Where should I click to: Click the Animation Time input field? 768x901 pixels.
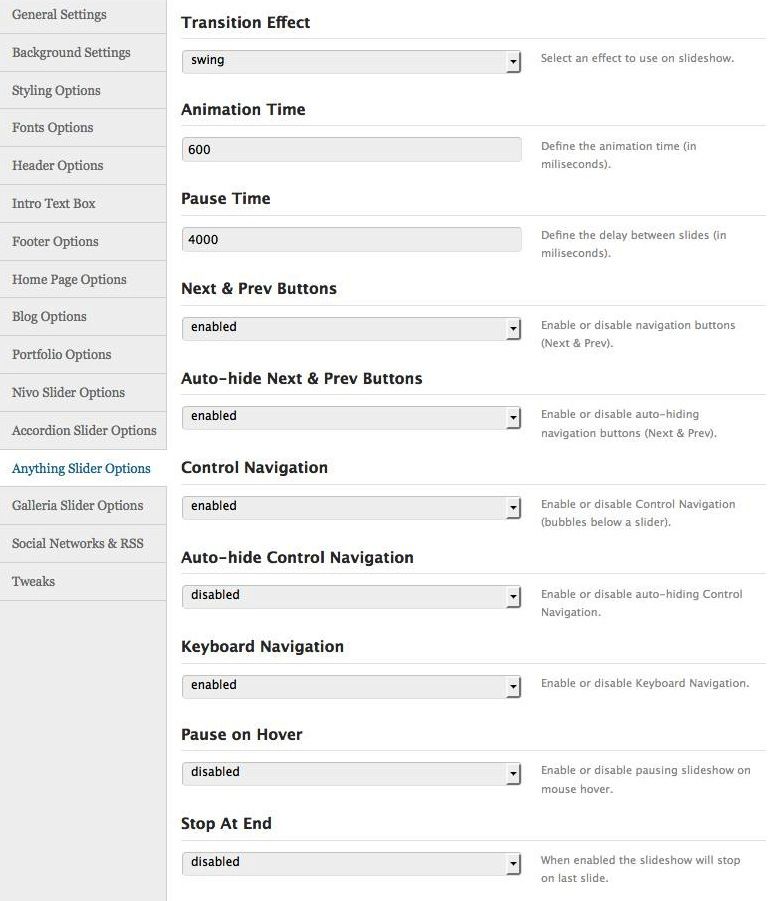[351, 150]
